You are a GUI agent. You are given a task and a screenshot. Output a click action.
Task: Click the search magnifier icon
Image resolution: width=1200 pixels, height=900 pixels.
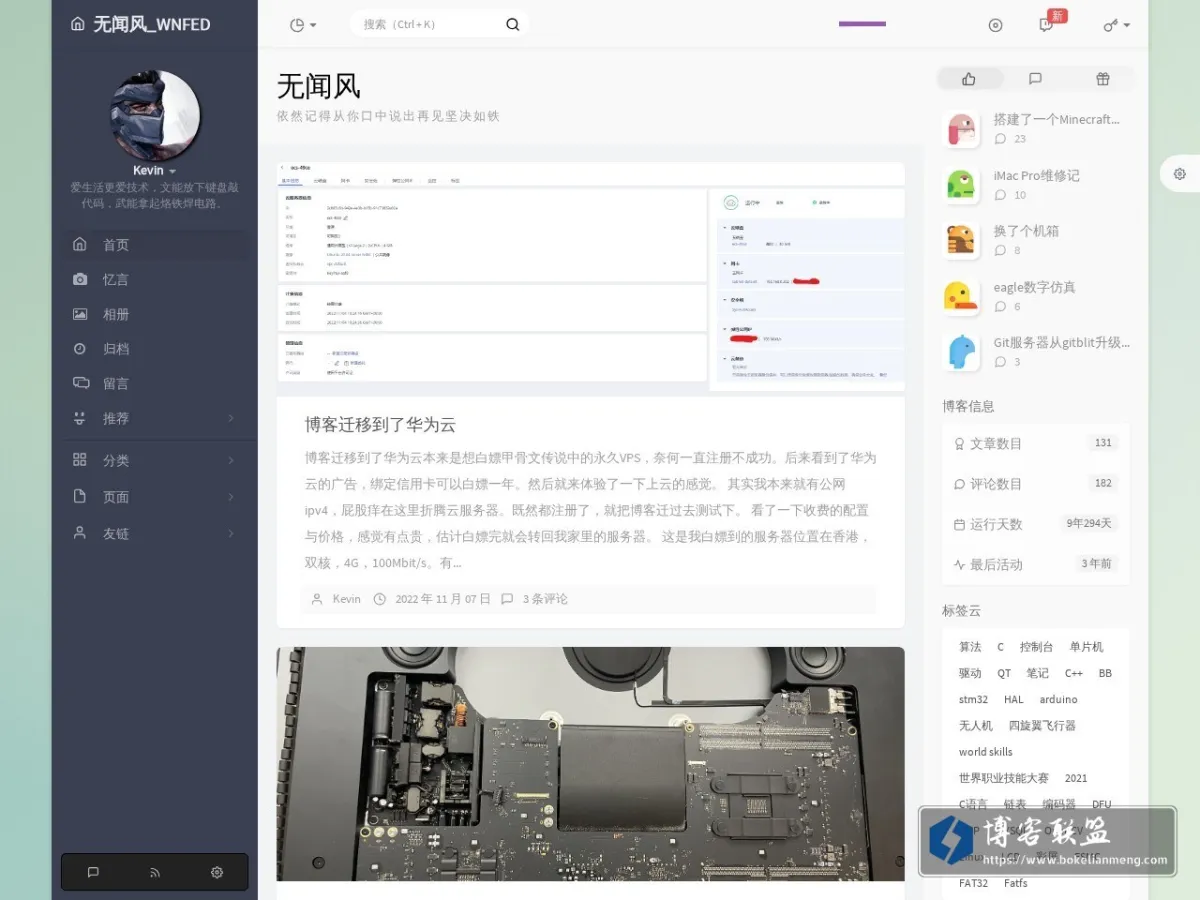(513, 25)
